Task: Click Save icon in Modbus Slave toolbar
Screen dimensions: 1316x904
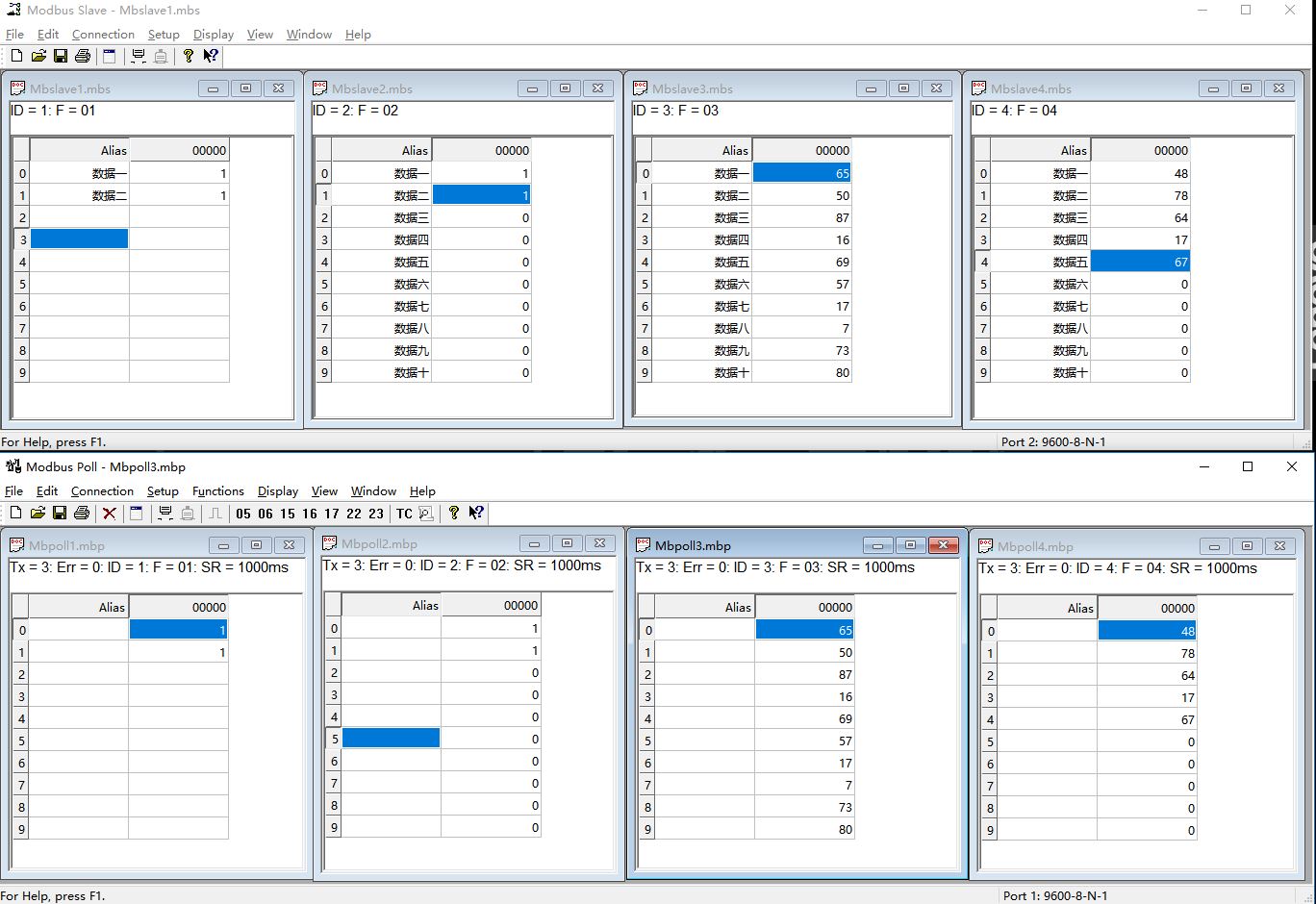Action: (60, 57)
